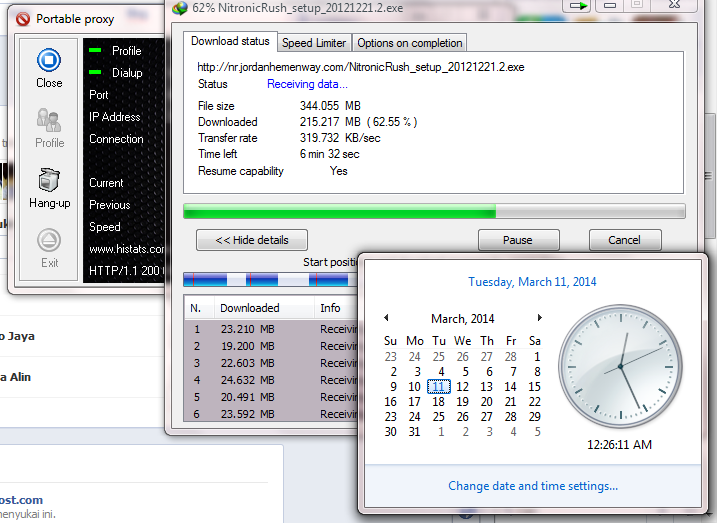Viewport: 717px width, 523px height.
Task: Click the Speed label in proxy panel
Action: point(105,227)
